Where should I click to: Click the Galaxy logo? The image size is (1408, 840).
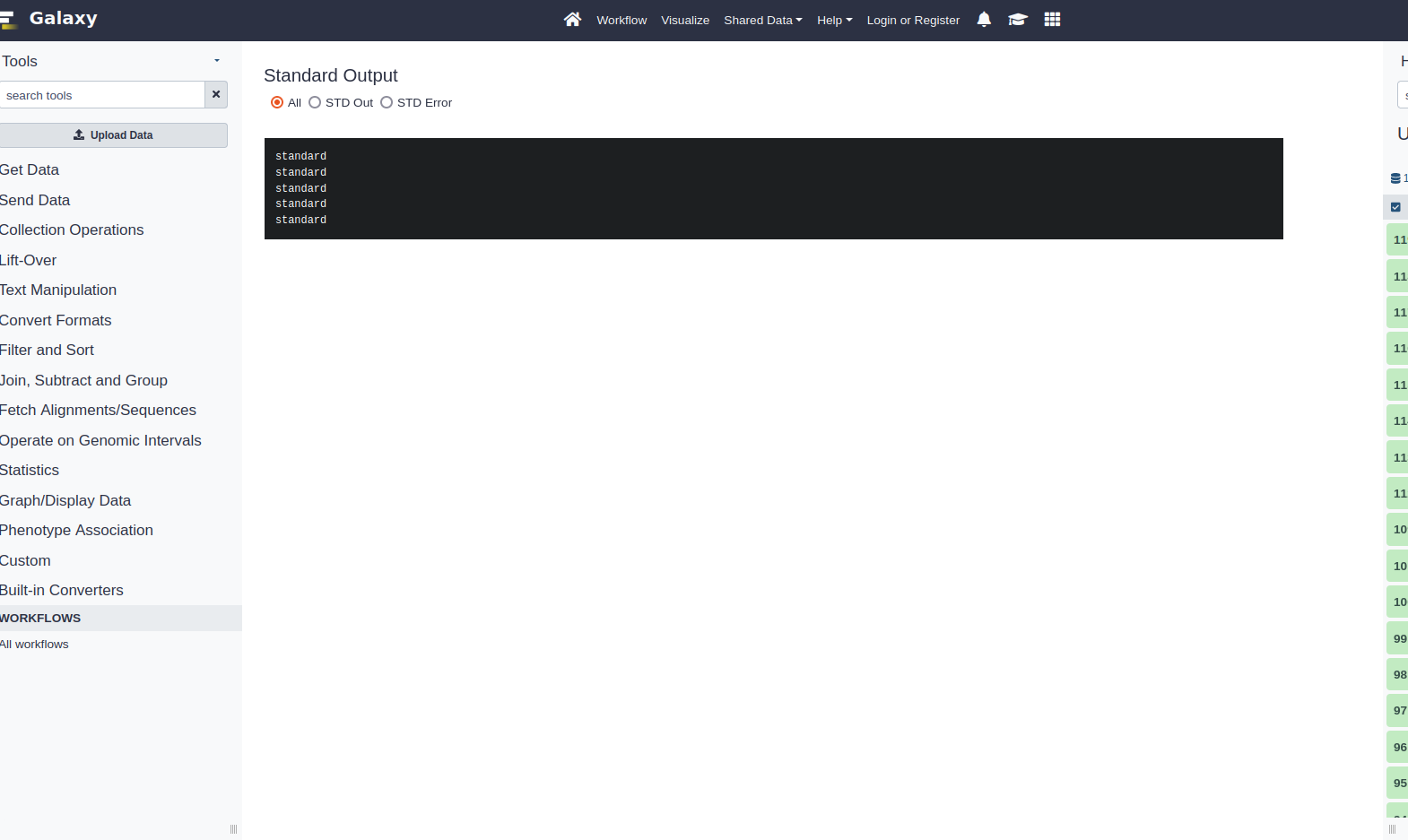click(x=49, y=19)
